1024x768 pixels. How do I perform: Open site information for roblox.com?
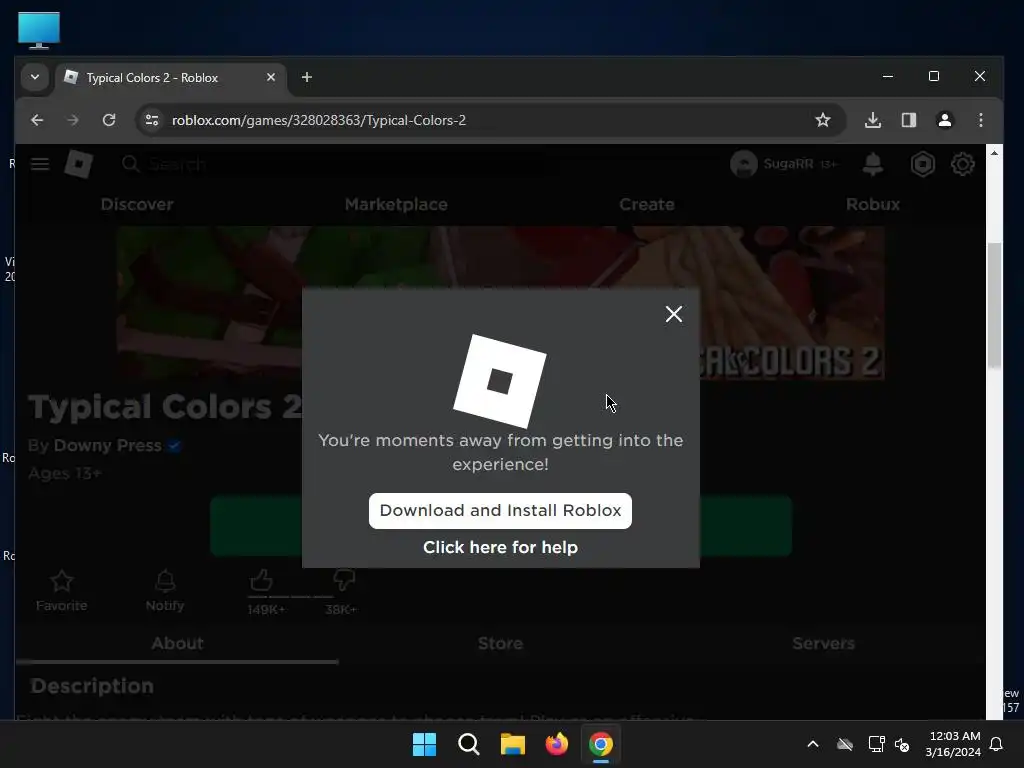pos(152,120)
